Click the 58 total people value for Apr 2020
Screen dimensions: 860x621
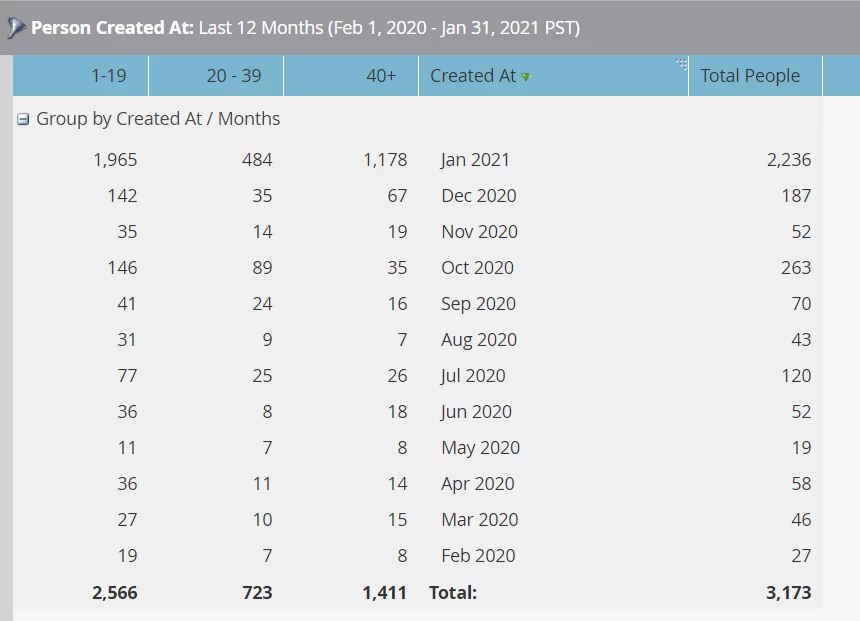(801, 484)
